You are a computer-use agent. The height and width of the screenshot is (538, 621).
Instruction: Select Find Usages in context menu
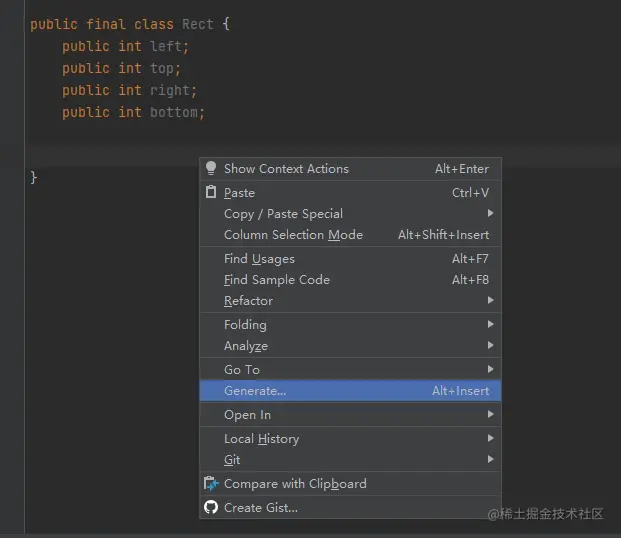(351, 259)
